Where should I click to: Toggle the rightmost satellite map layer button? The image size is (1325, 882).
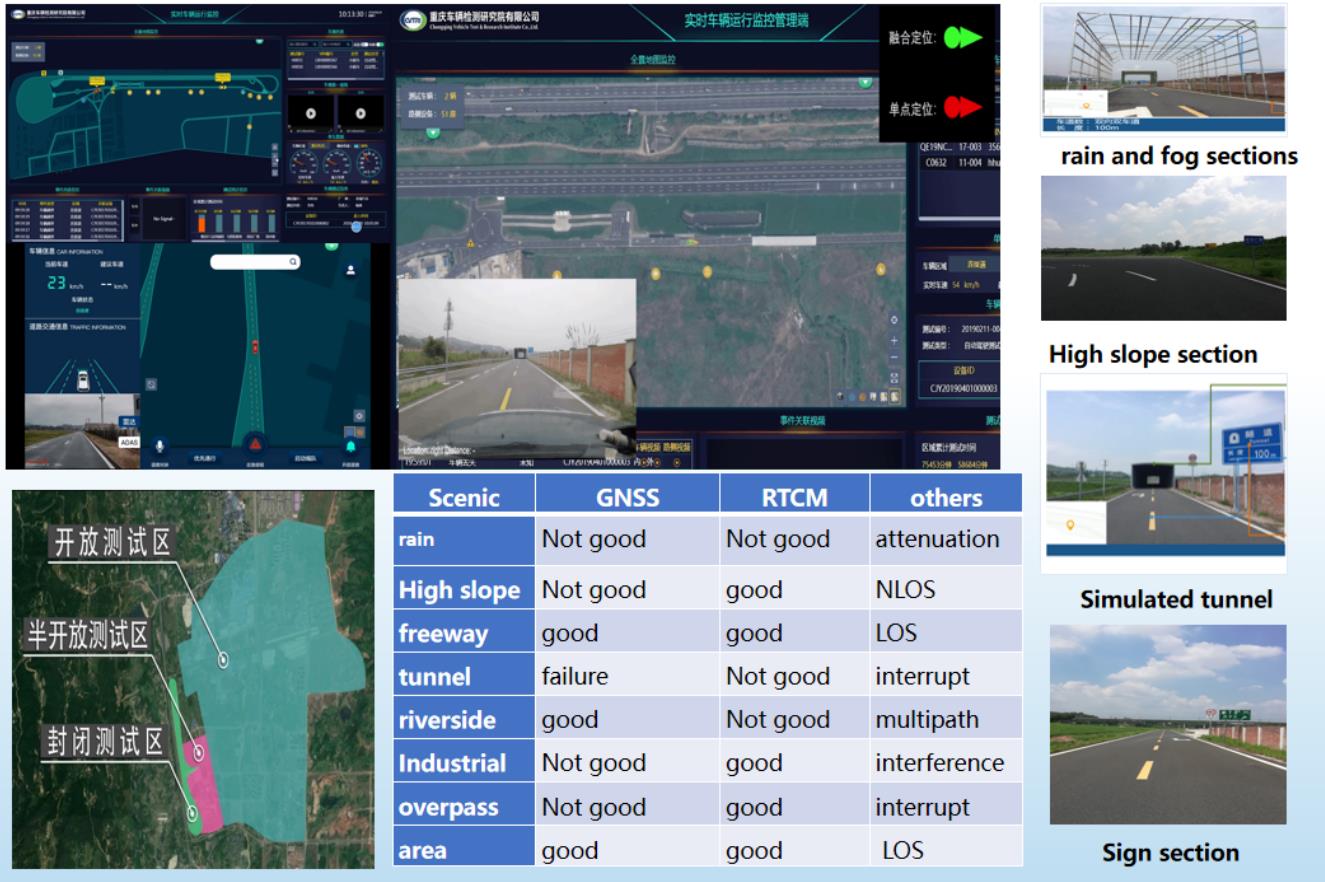click(895, 396)
